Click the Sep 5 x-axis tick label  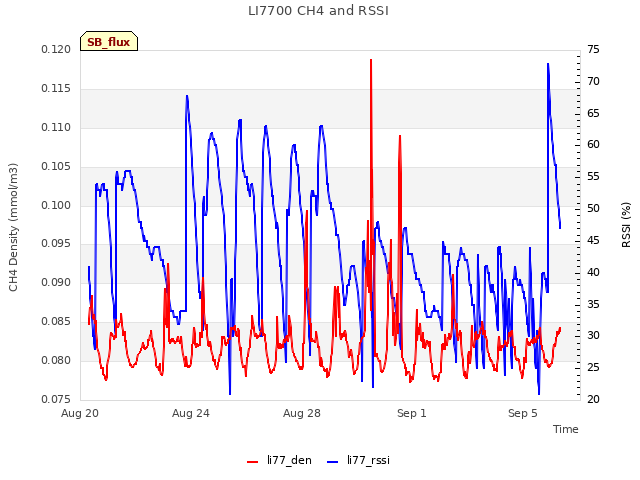tap(523, 413)
